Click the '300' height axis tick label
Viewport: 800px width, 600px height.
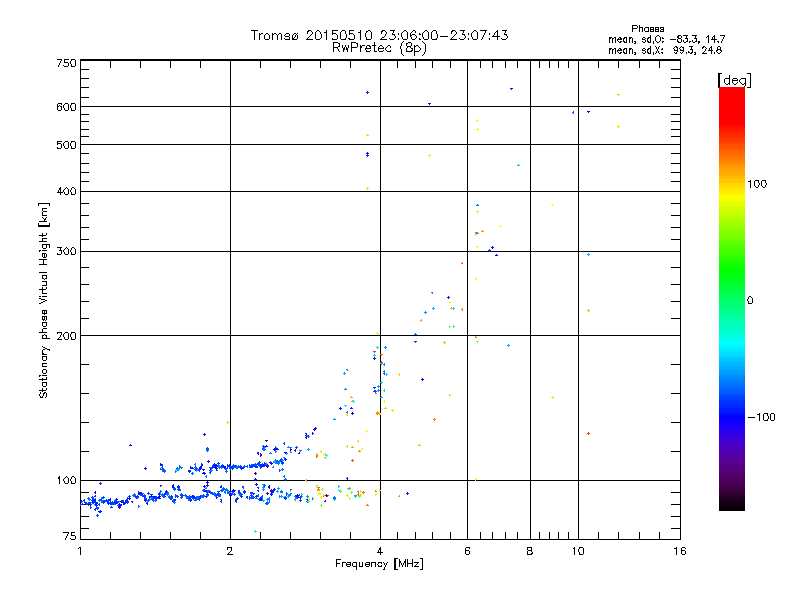[x=66, y=252]
